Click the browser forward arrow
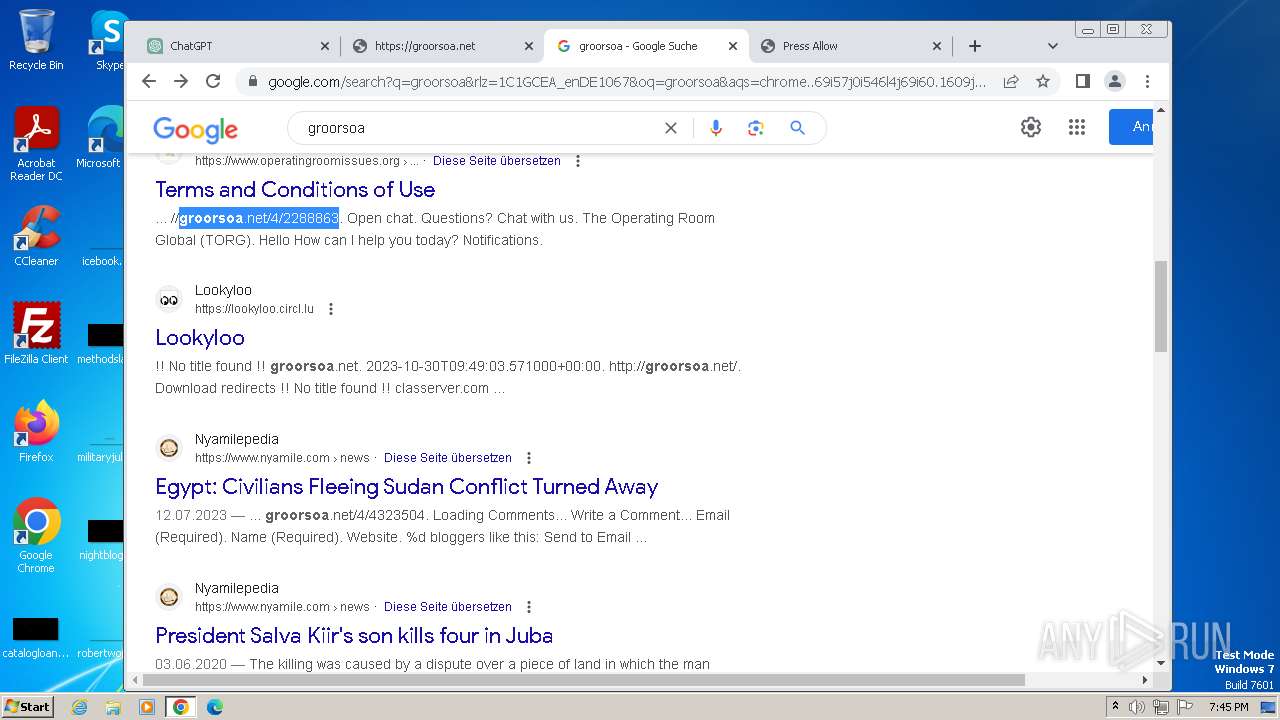1280x720 pixels. [181, 81]
